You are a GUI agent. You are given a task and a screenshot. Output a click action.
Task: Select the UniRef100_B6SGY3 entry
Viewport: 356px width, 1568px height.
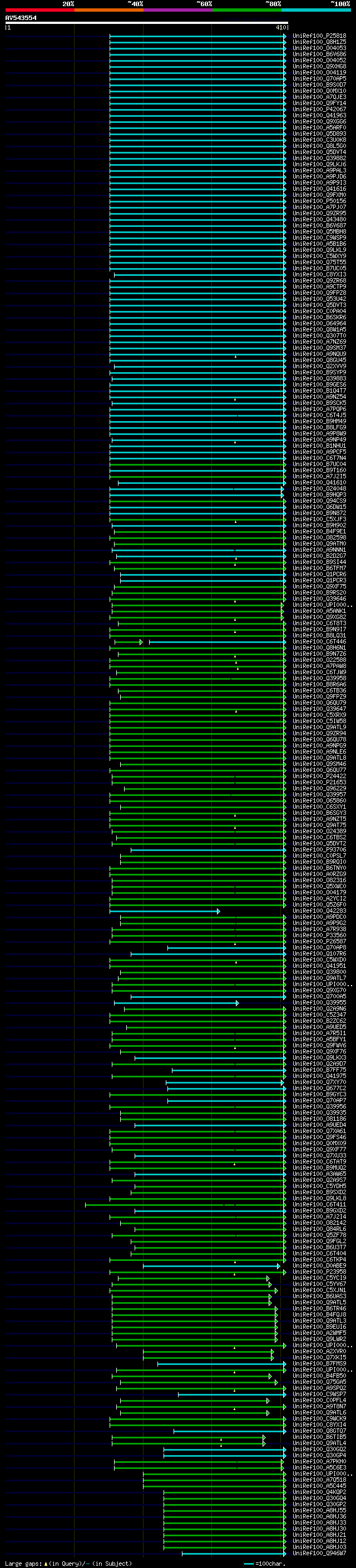click(319, 813)
